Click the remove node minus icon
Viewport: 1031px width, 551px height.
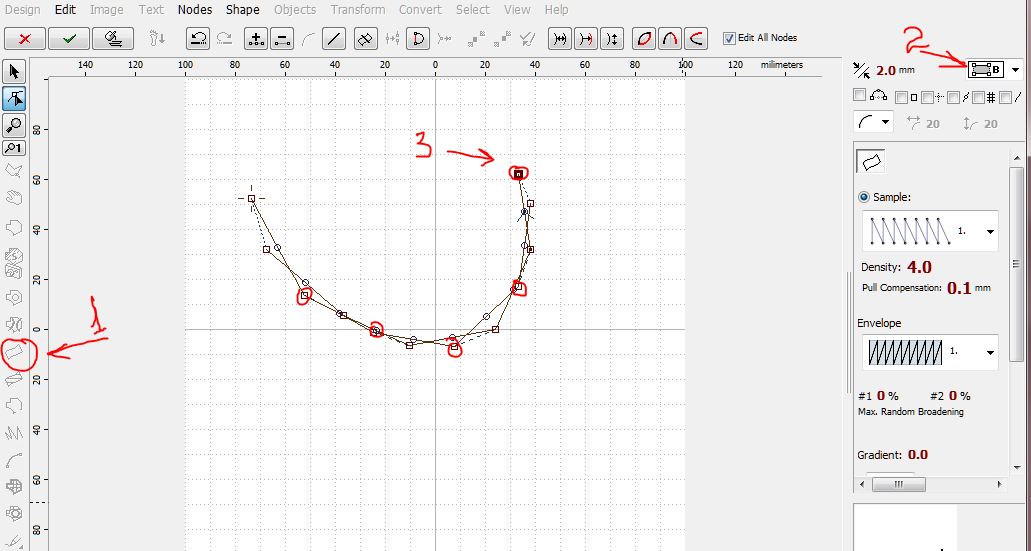(x=282, y=39)
